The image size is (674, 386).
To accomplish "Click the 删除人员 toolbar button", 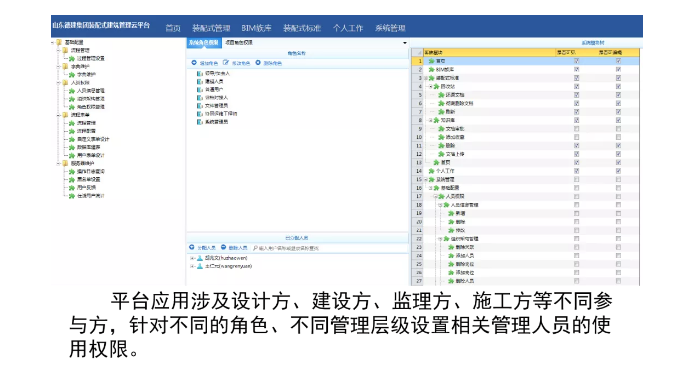I will pos(234,248).
